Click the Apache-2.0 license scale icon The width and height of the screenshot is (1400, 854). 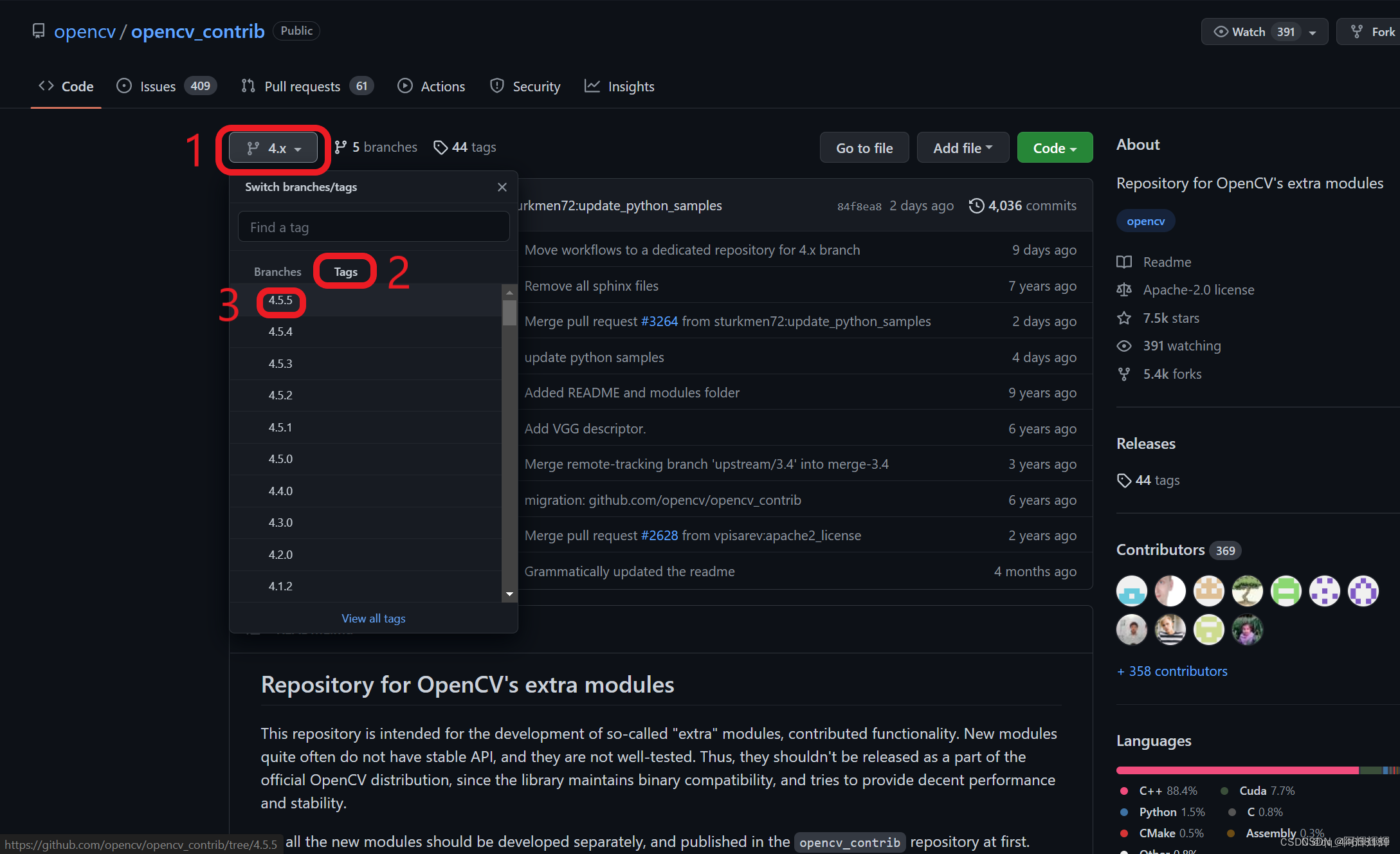(1124, 290)
